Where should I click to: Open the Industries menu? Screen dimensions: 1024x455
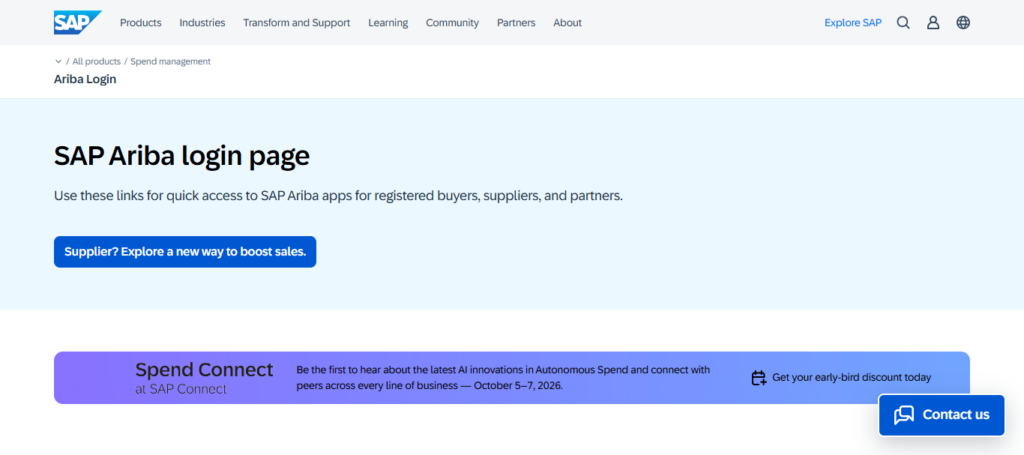click(202, 23)
